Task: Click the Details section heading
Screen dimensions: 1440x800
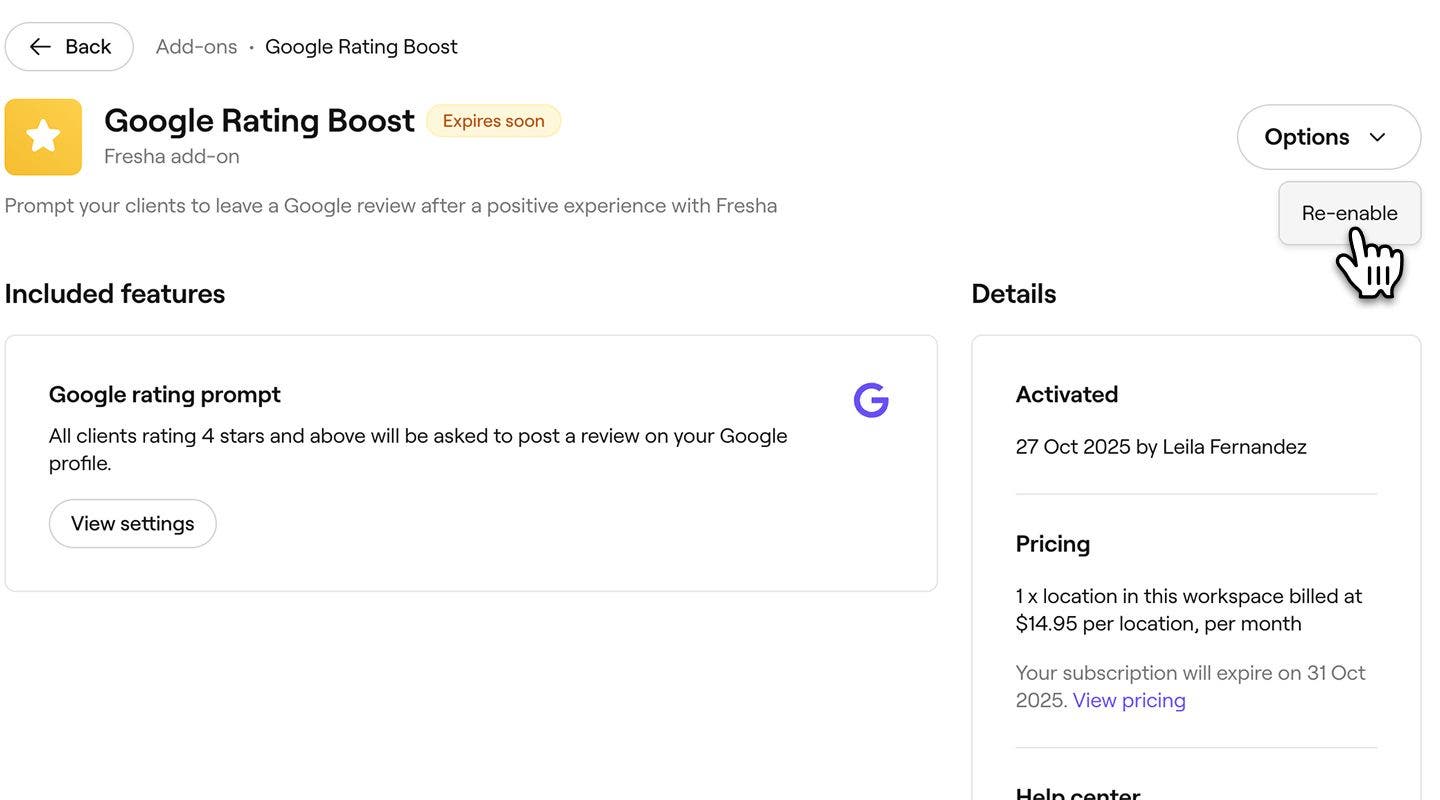Action: (x=1013, y=294)
